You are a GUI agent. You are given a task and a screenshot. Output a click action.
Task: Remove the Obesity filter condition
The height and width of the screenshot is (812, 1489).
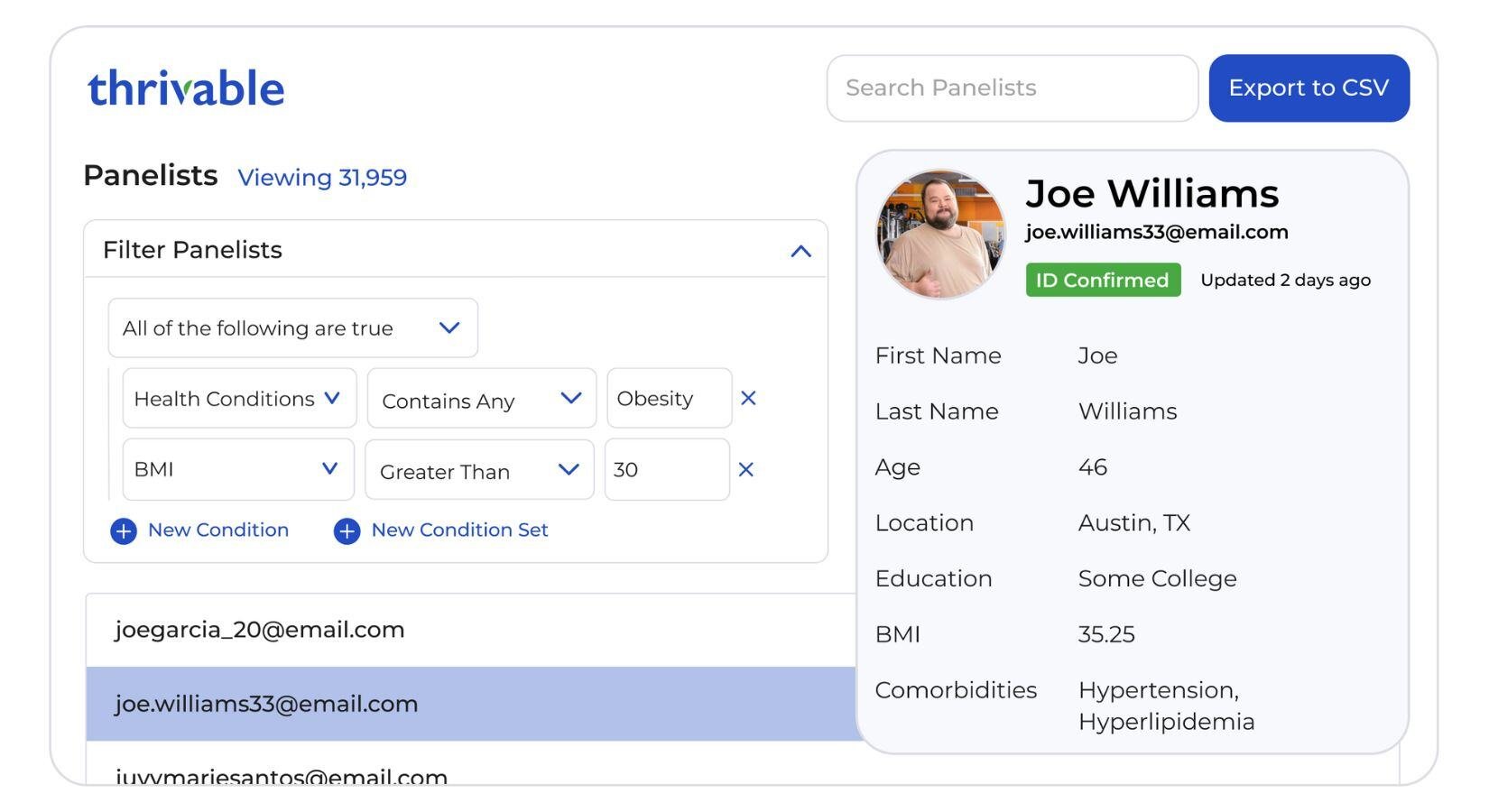[x=748, y=398]
